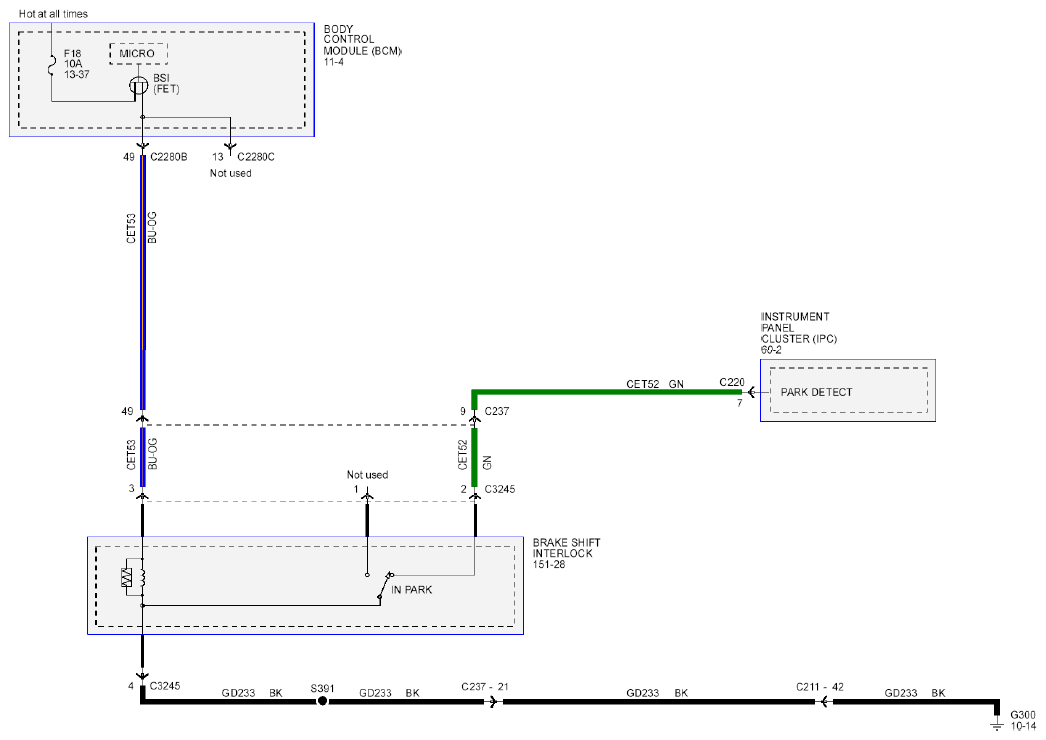Click 'GD233 BK' label left of S391
This screenshot has height=740, width=1046.
pyautogui.click(x=252, y=693)
